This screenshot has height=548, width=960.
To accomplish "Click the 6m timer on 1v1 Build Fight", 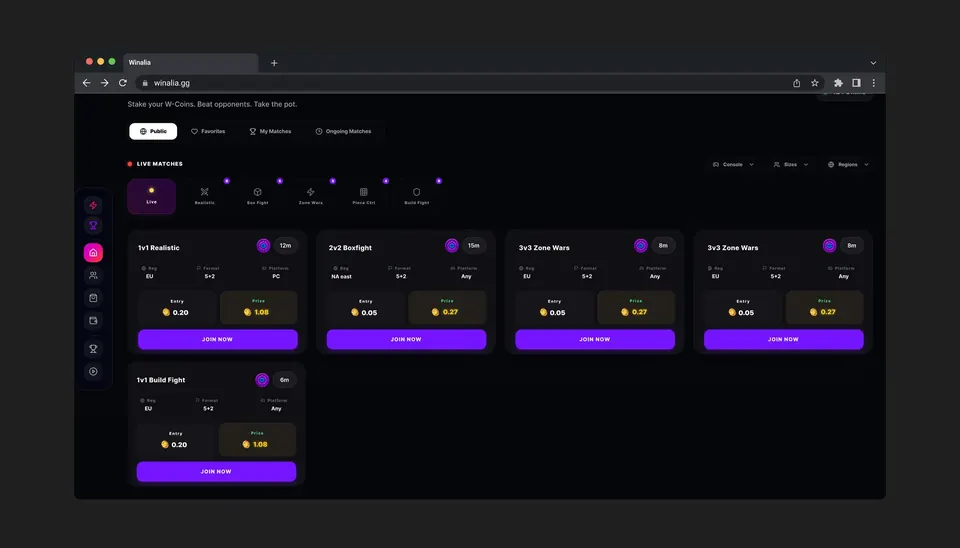I will (x=284, y=380).
